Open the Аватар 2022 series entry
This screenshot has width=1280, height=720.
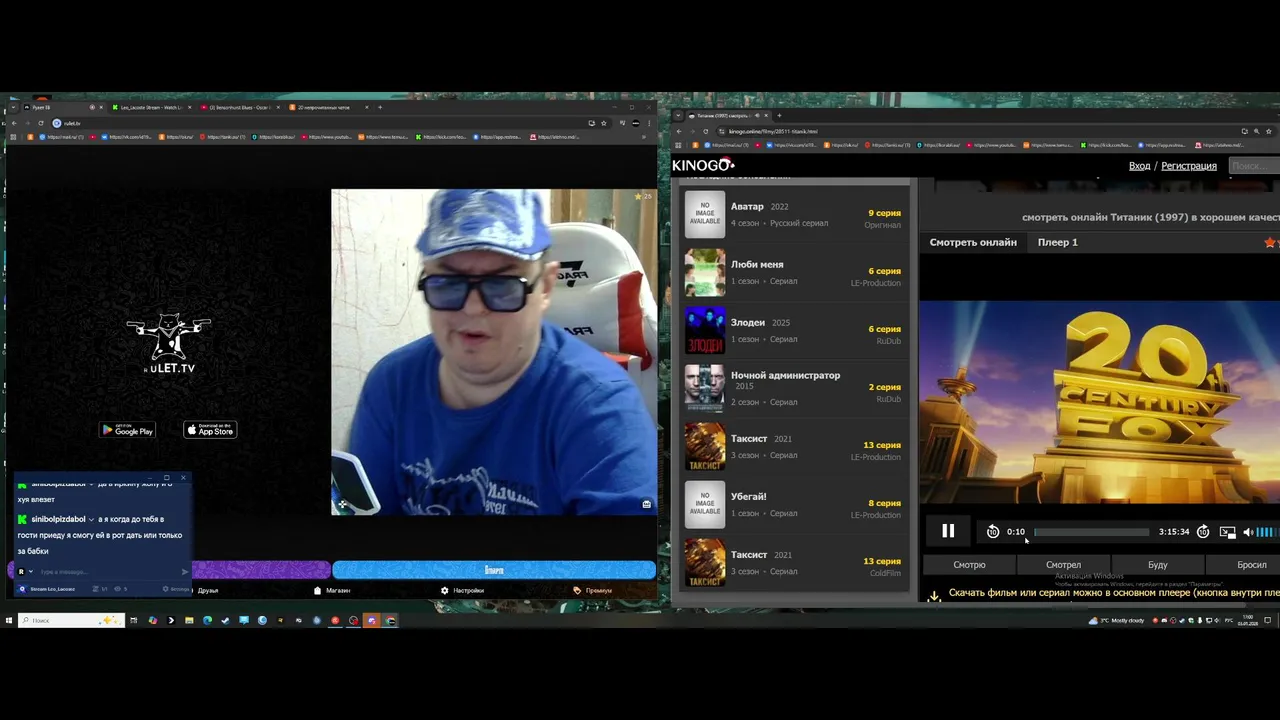click(x=793, y=214)
